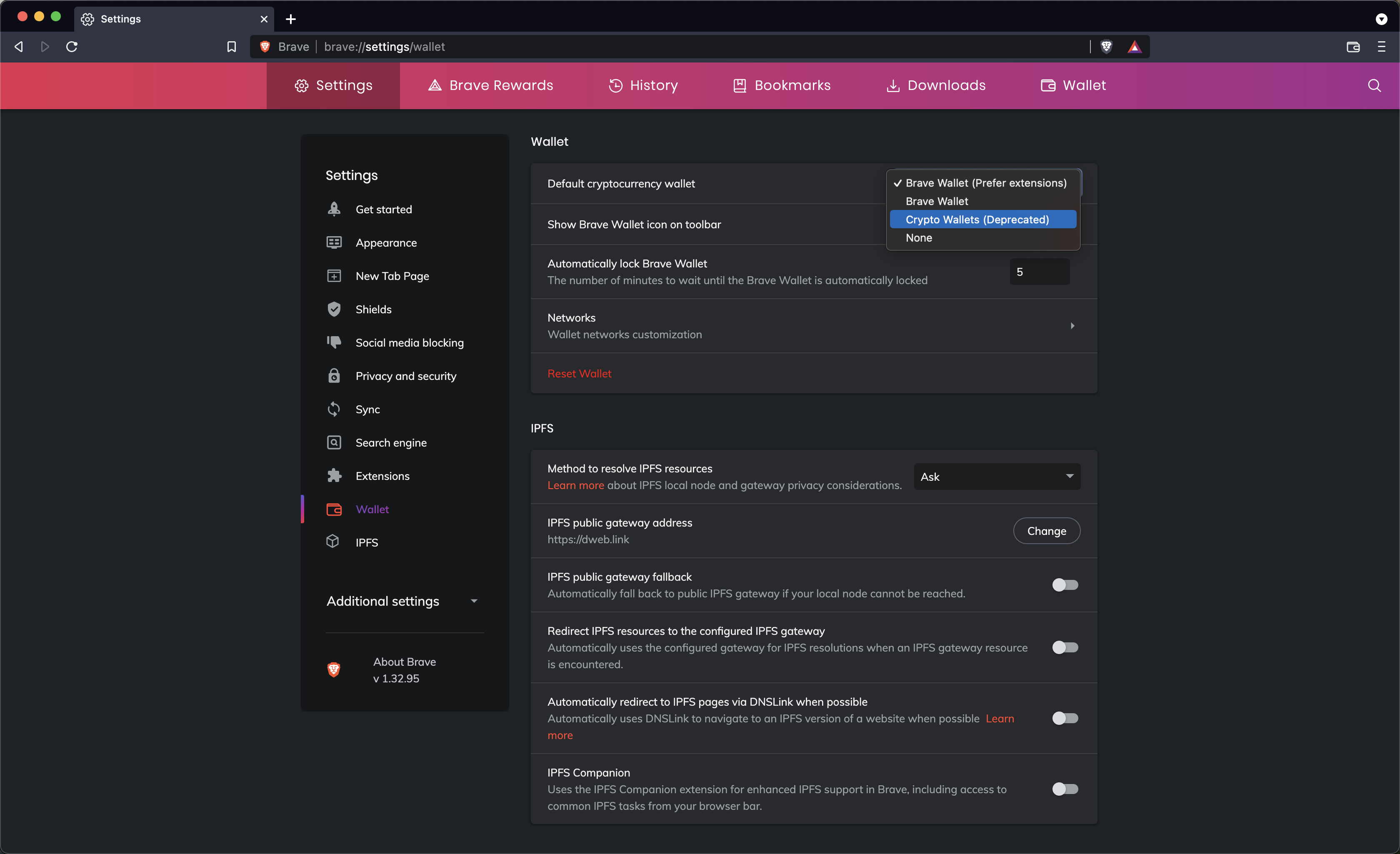Viewport: 1400px width, 854px height.
Task: Open the search icon in settings header
Action: 1375,85
